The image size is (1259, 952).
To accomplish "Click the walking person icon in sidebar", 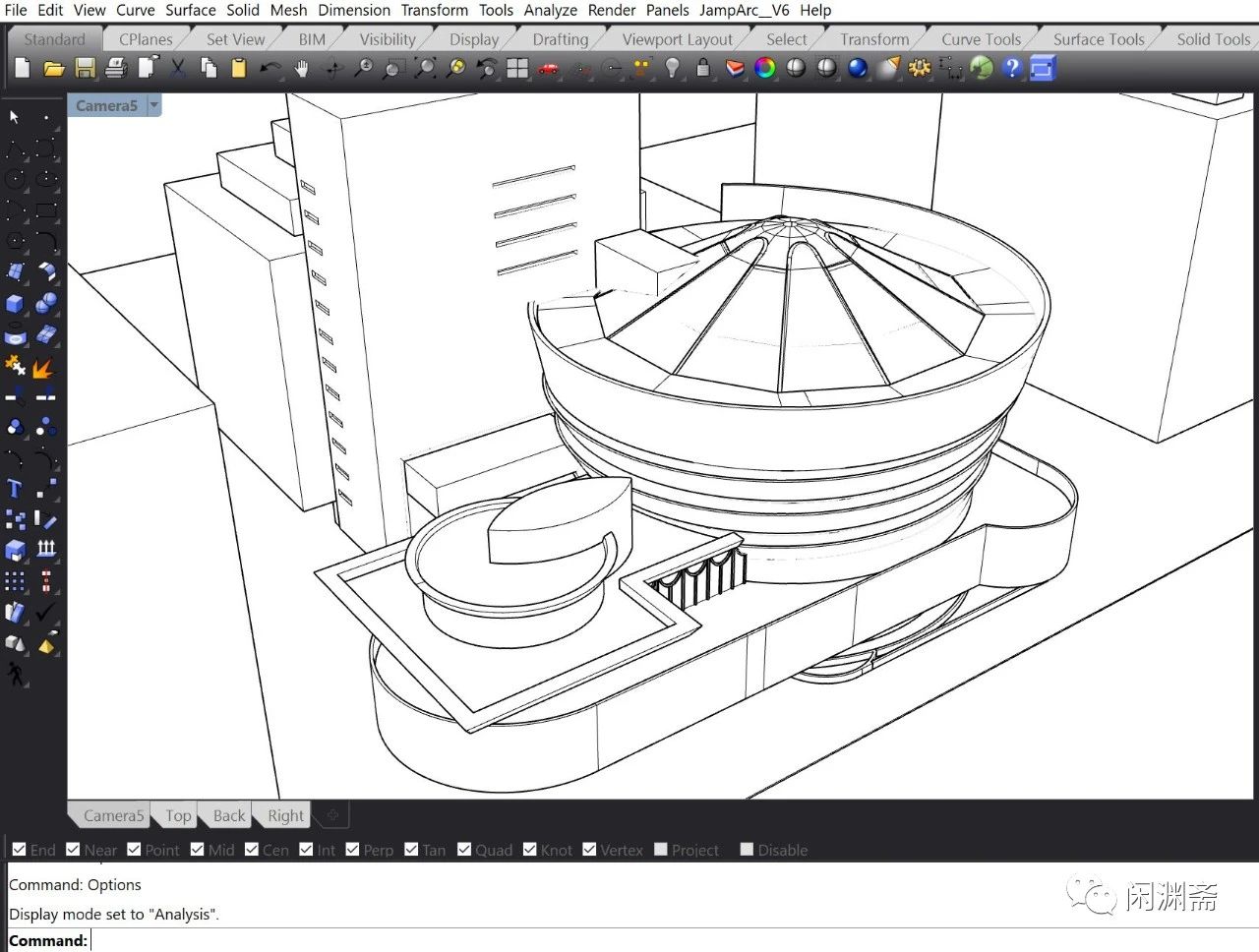I will 15,674.
